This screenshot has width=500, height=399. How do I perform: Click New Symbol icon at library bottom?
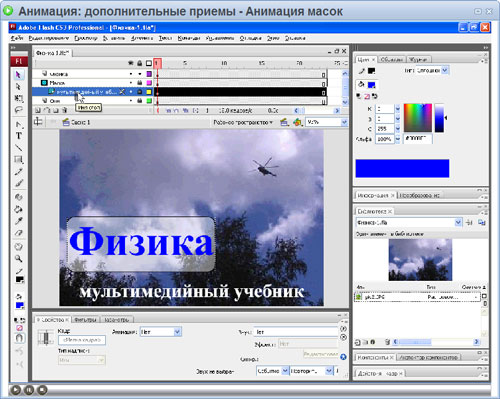coord(357,342)
